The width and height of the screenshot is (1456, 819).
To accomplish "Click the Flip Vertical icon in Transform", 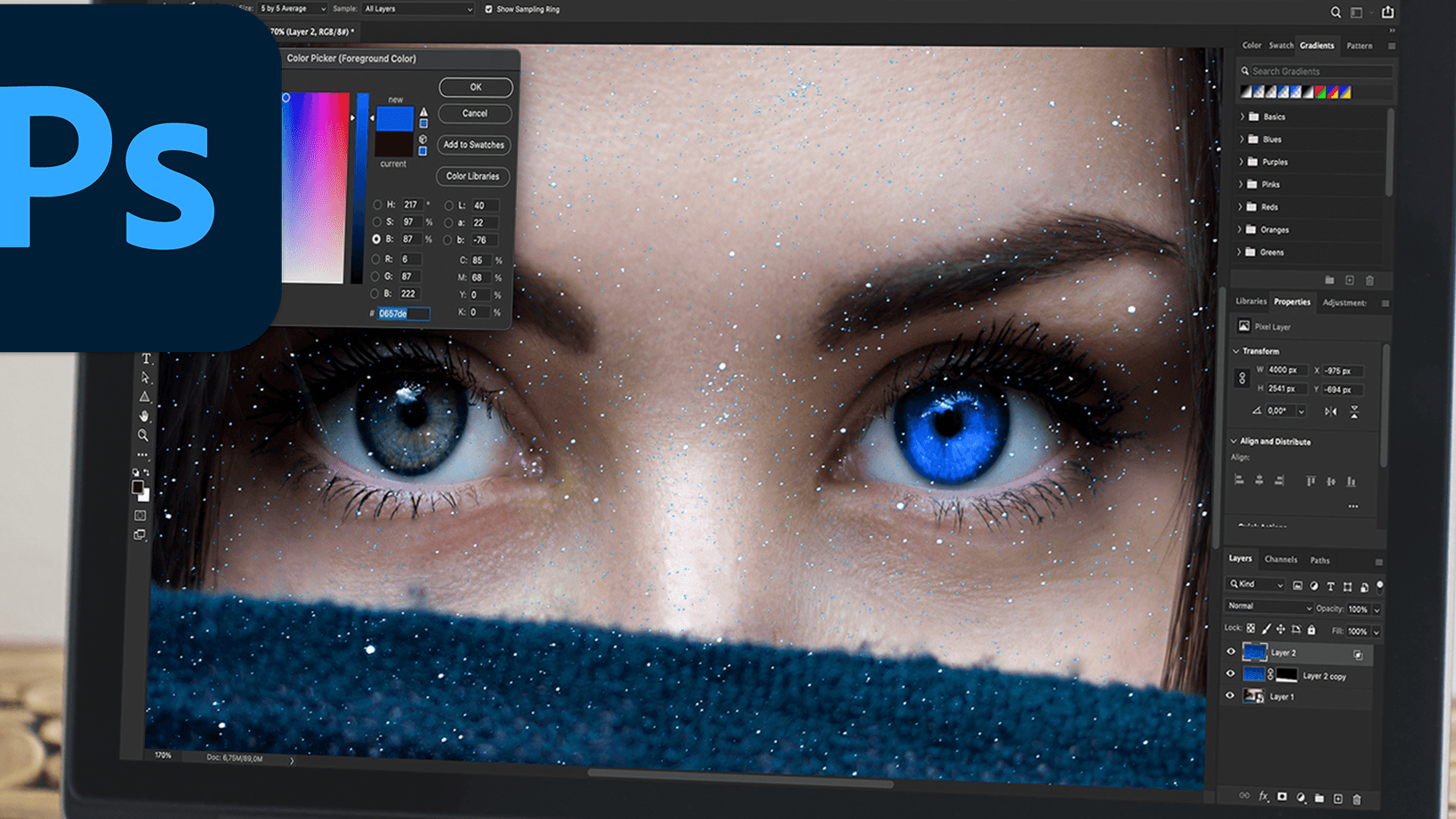I will click(1354, 412).
